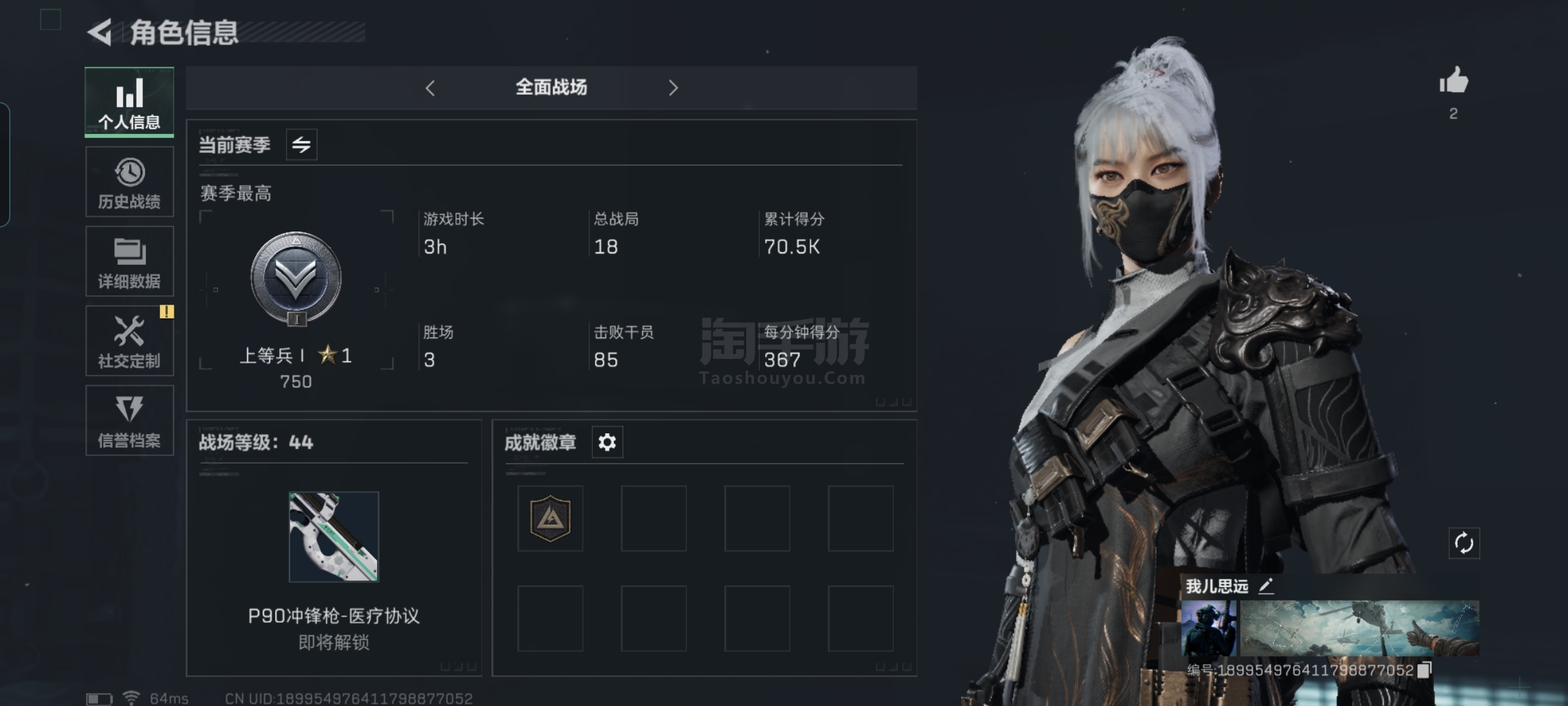The width and height of the screenshot is (1568, 706).
Task: Toggle the 当前赛季 season swap button
Action: [x=301, y=144]
